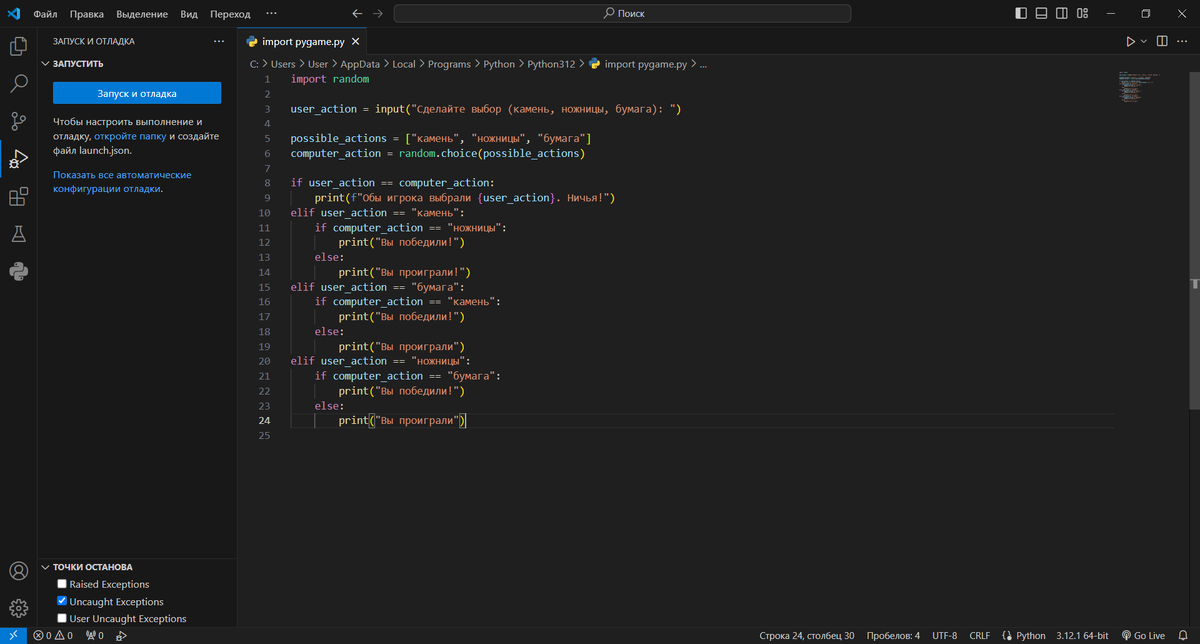Click Users in breadcrumb path
The height and width of the screenshot is (644, 1200).
283,63
